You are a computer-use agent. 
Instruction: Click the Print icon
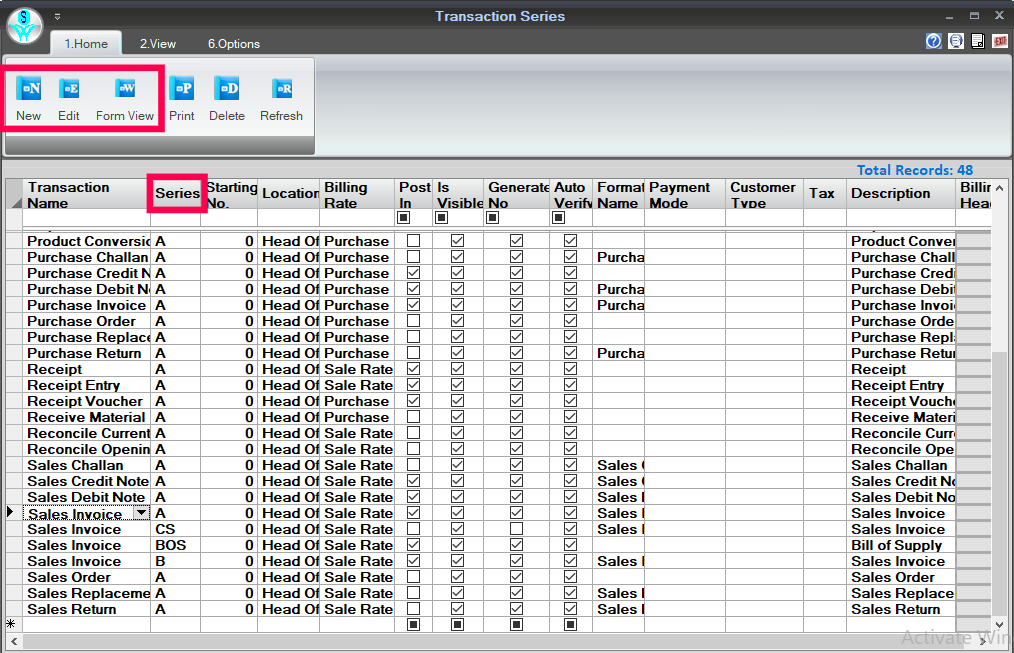(182, 90)
